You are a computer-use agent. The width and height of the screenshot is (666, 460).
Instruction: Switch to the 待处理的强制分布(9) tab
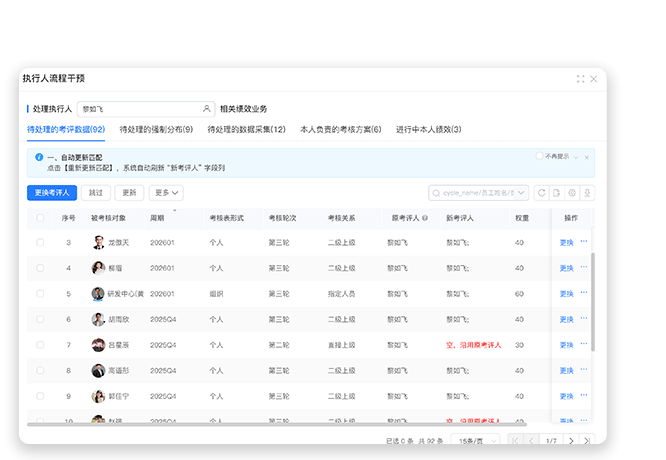pos(156,130)
